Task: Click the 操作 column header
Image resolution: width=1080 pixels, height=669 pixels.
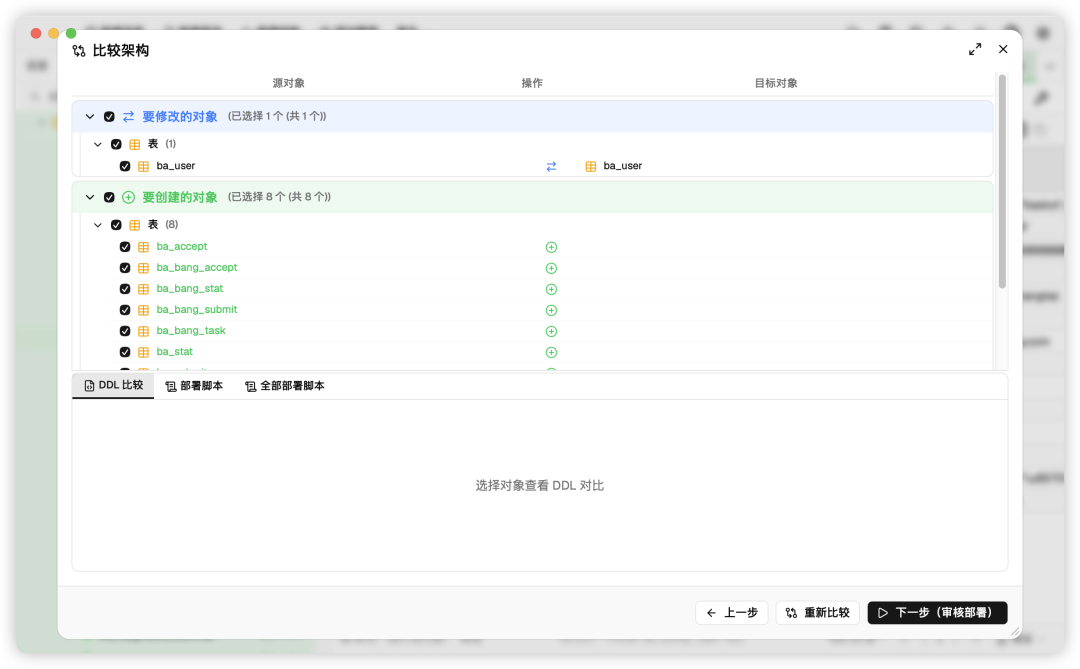Action: (x=532, y=83)
